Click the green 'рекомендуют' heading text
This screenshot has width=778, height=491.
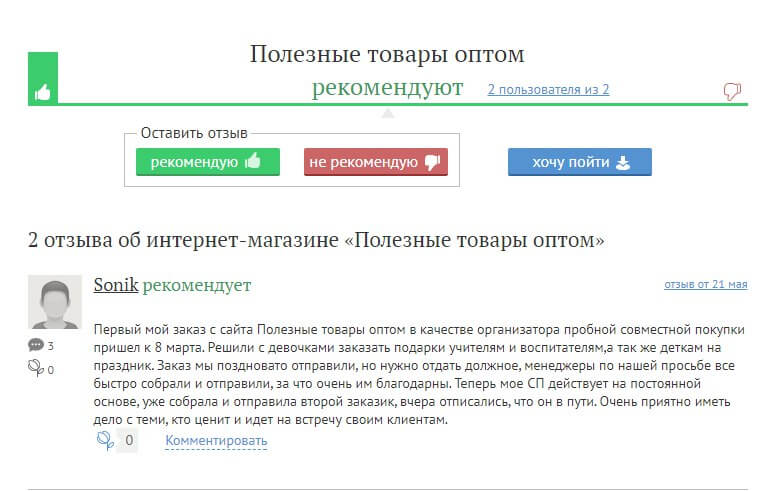coord(388,88)
